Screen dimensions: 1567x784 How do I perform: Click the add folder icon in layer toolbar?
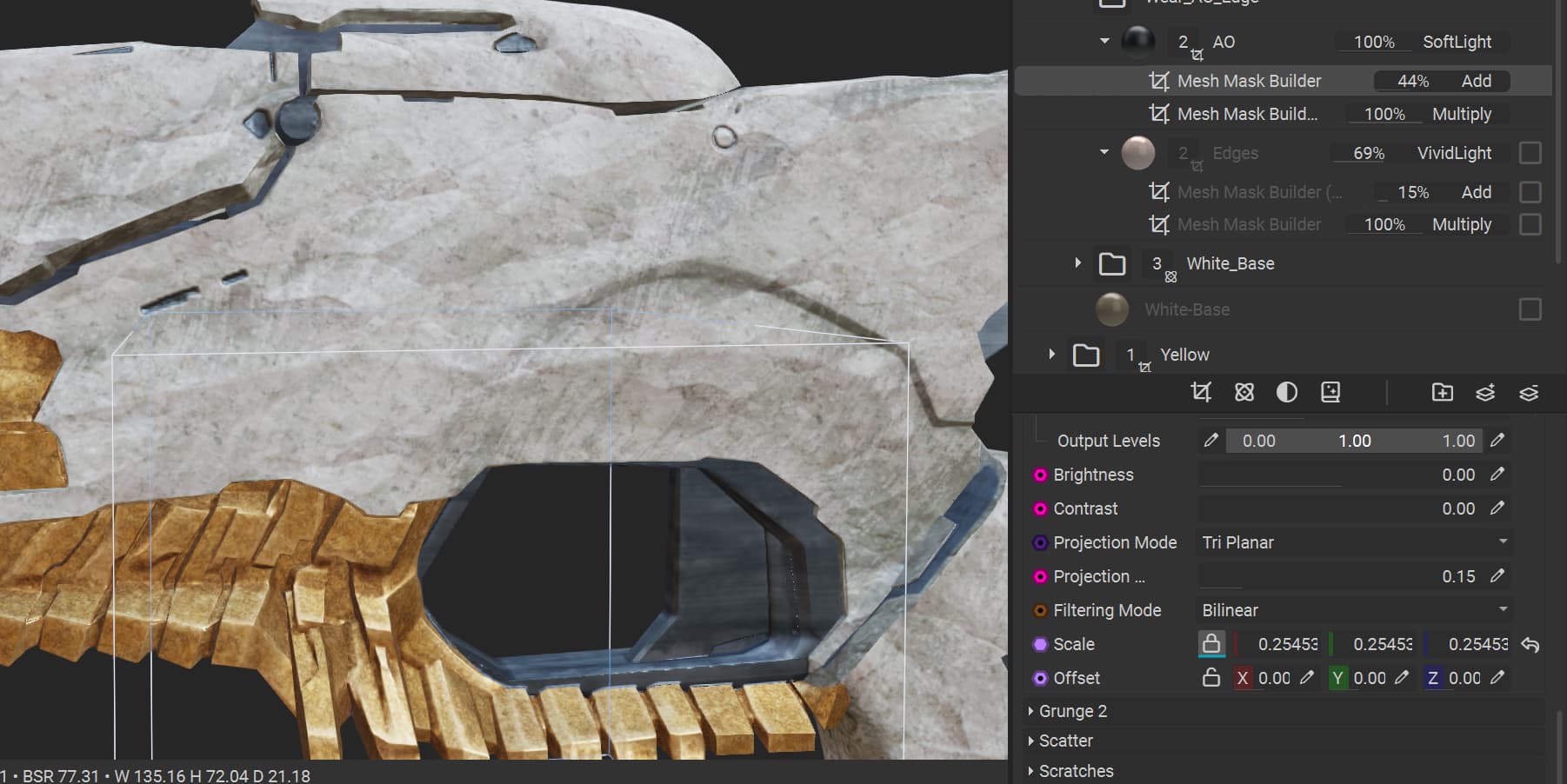(1442, 393)
